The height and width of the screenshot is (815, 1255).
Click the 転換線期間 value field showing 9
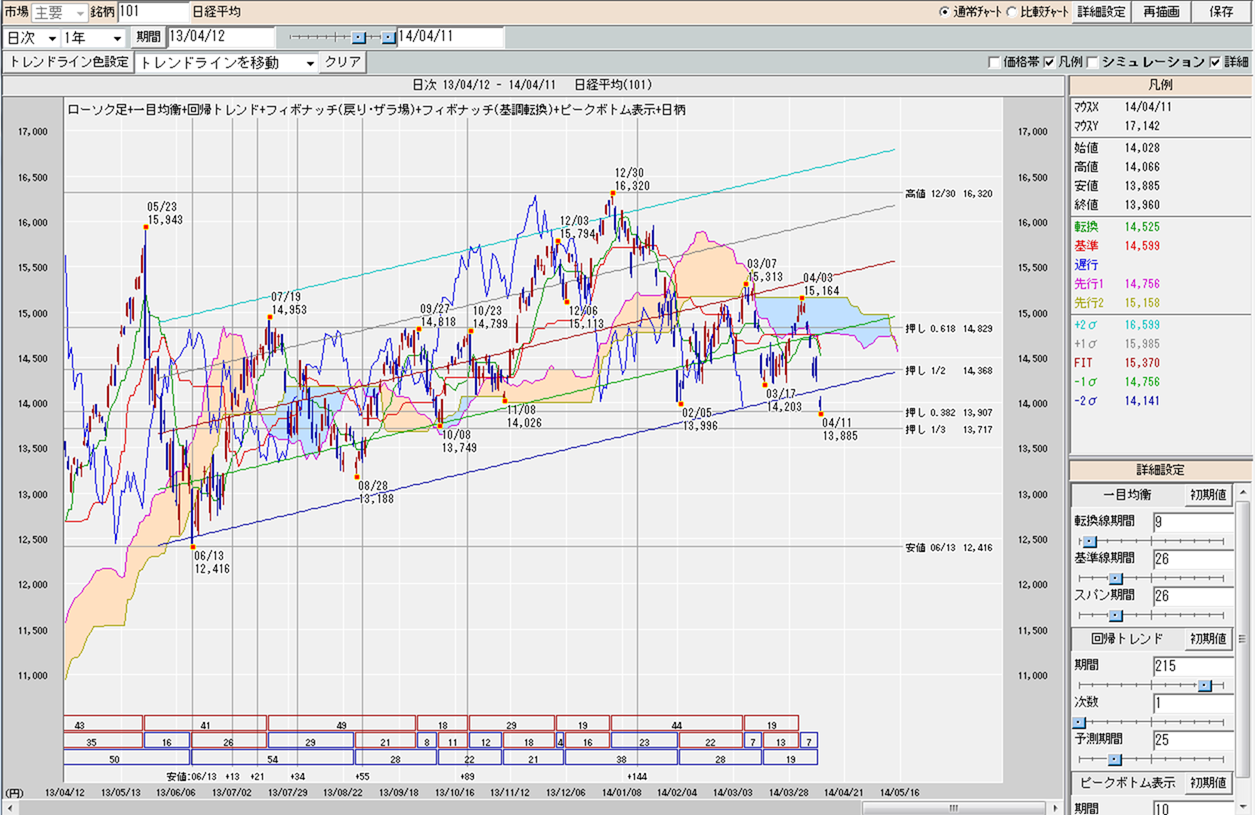click(1193, 522)
